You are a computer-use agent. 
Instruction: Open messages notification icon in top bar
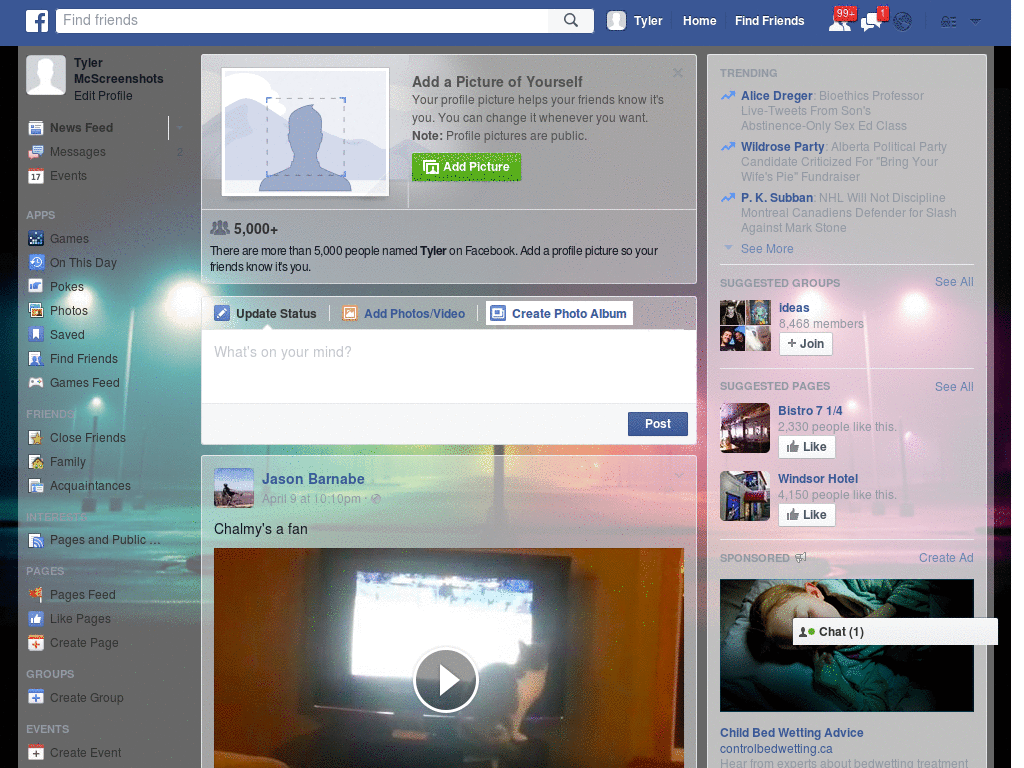click(872, 22)
